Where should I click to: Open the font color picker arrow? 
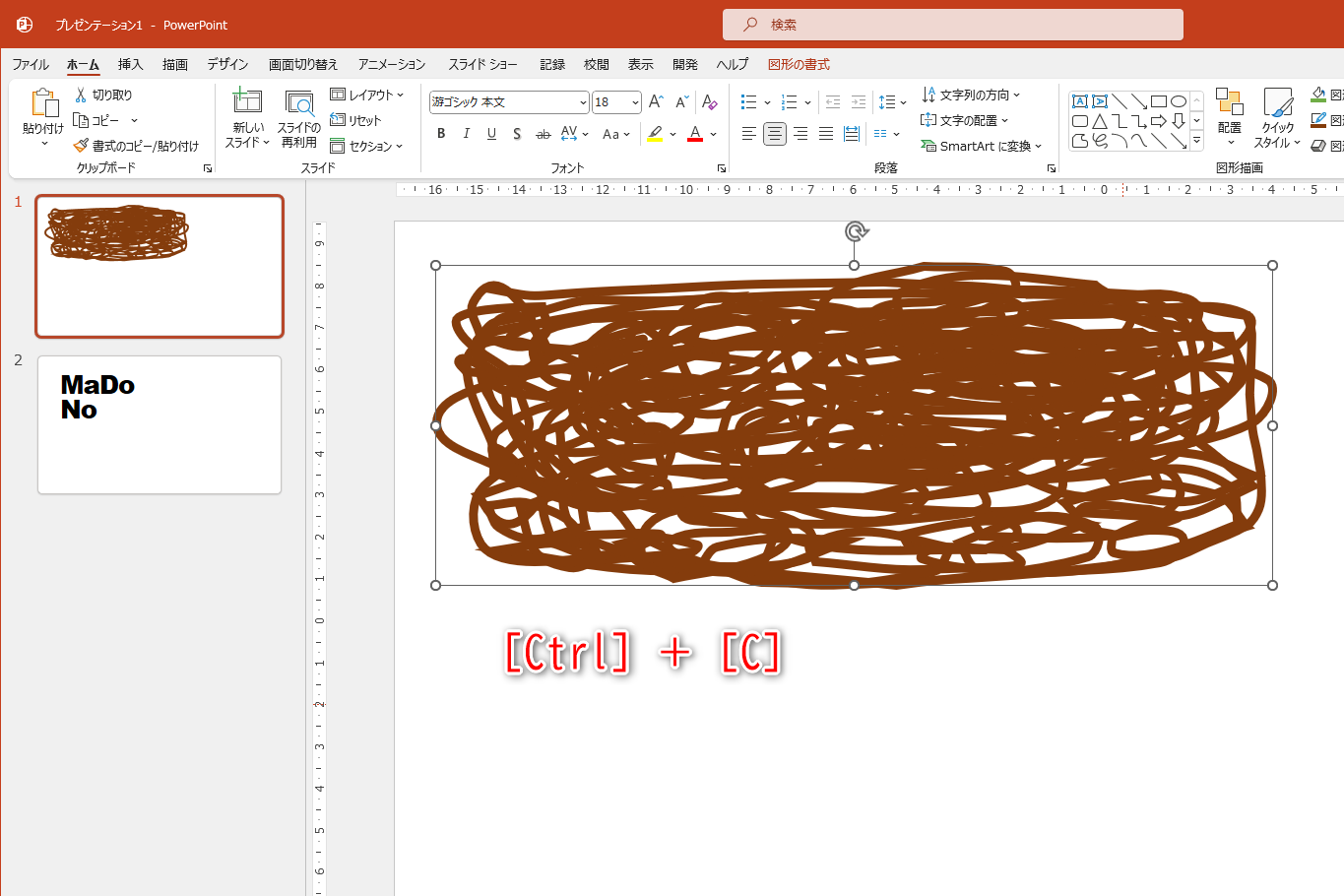(713, 134)
